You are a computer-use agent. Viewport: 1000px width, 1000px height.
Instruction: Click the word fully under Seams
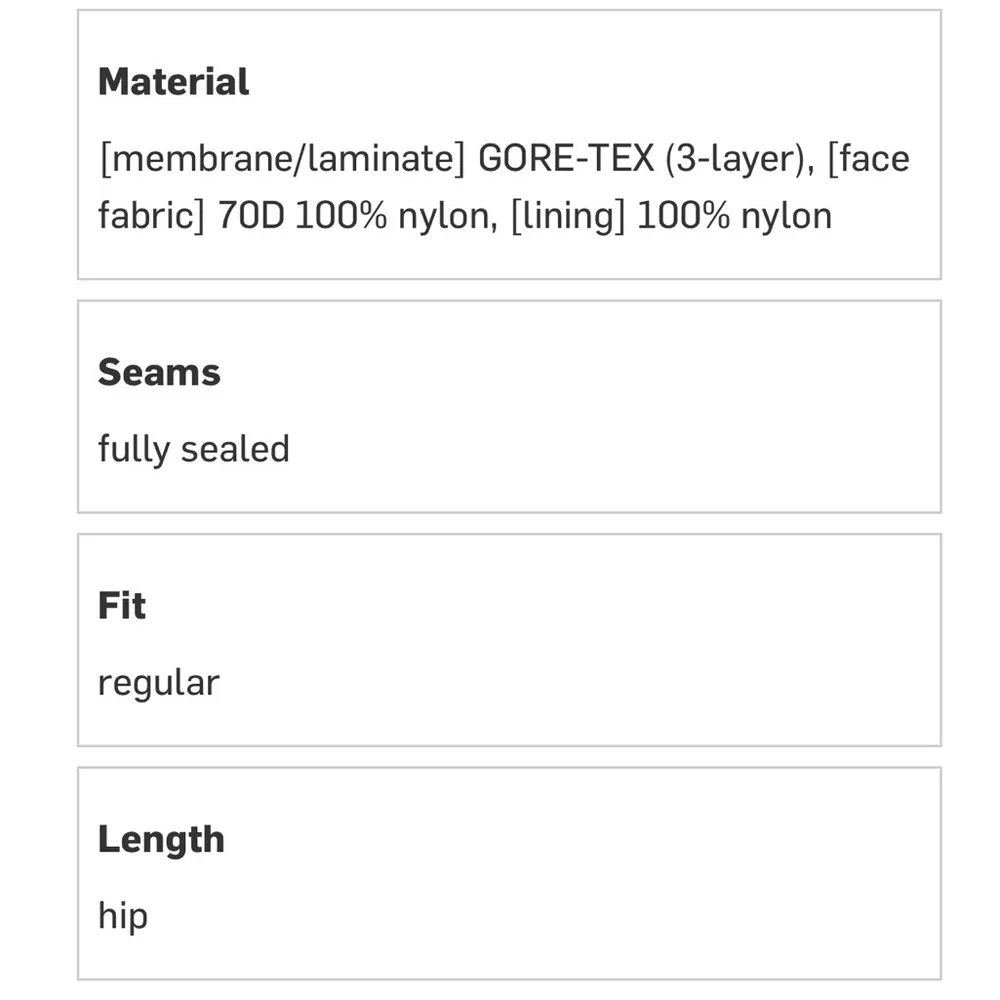pos(134,449)
